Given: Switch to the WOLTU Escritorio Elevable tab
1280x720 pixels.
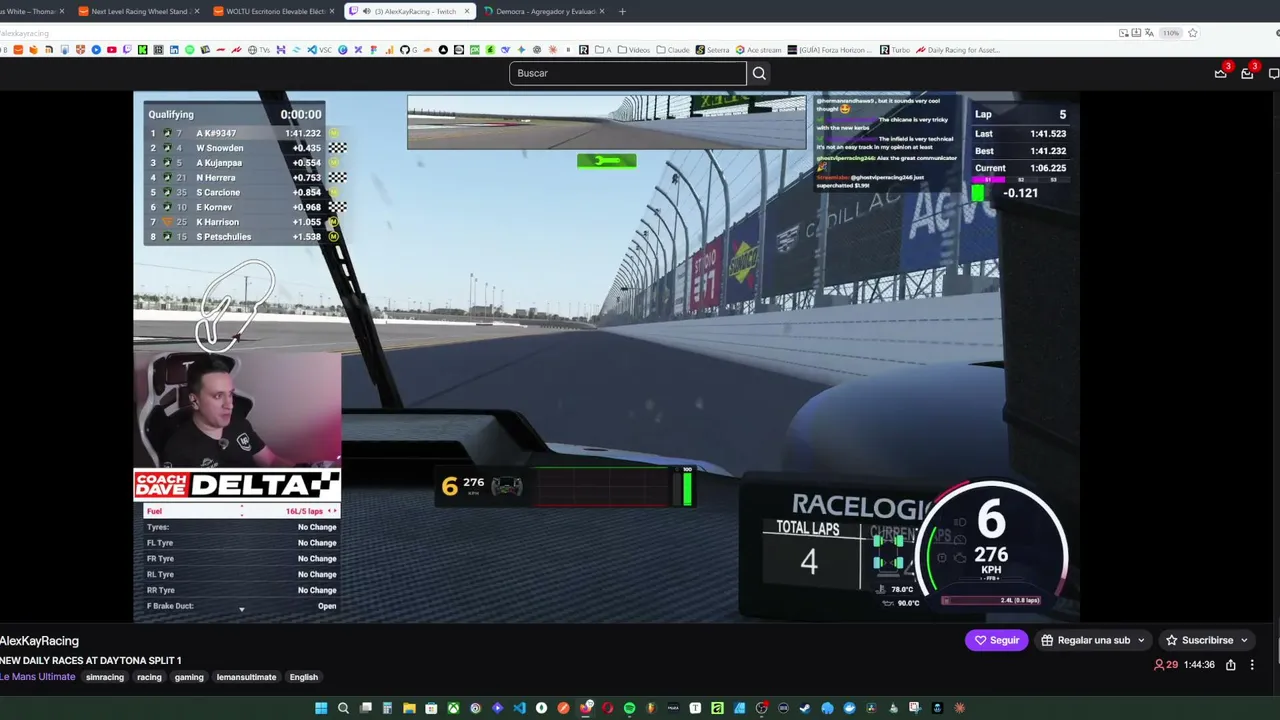Looking at the screenshot, I should (273, 12).
